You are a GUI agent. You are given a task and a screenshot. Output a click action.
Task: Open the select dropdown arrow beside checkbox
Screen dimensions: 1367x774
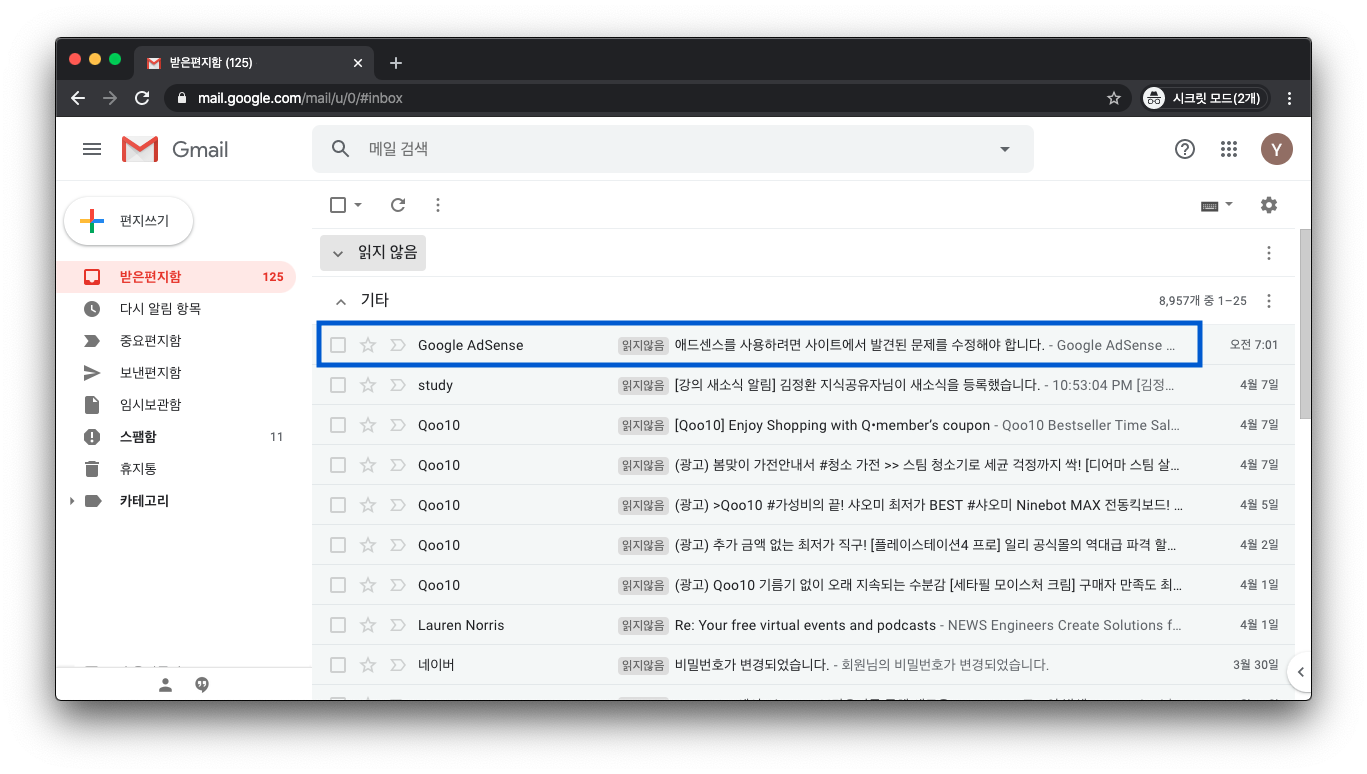(358, 205)
